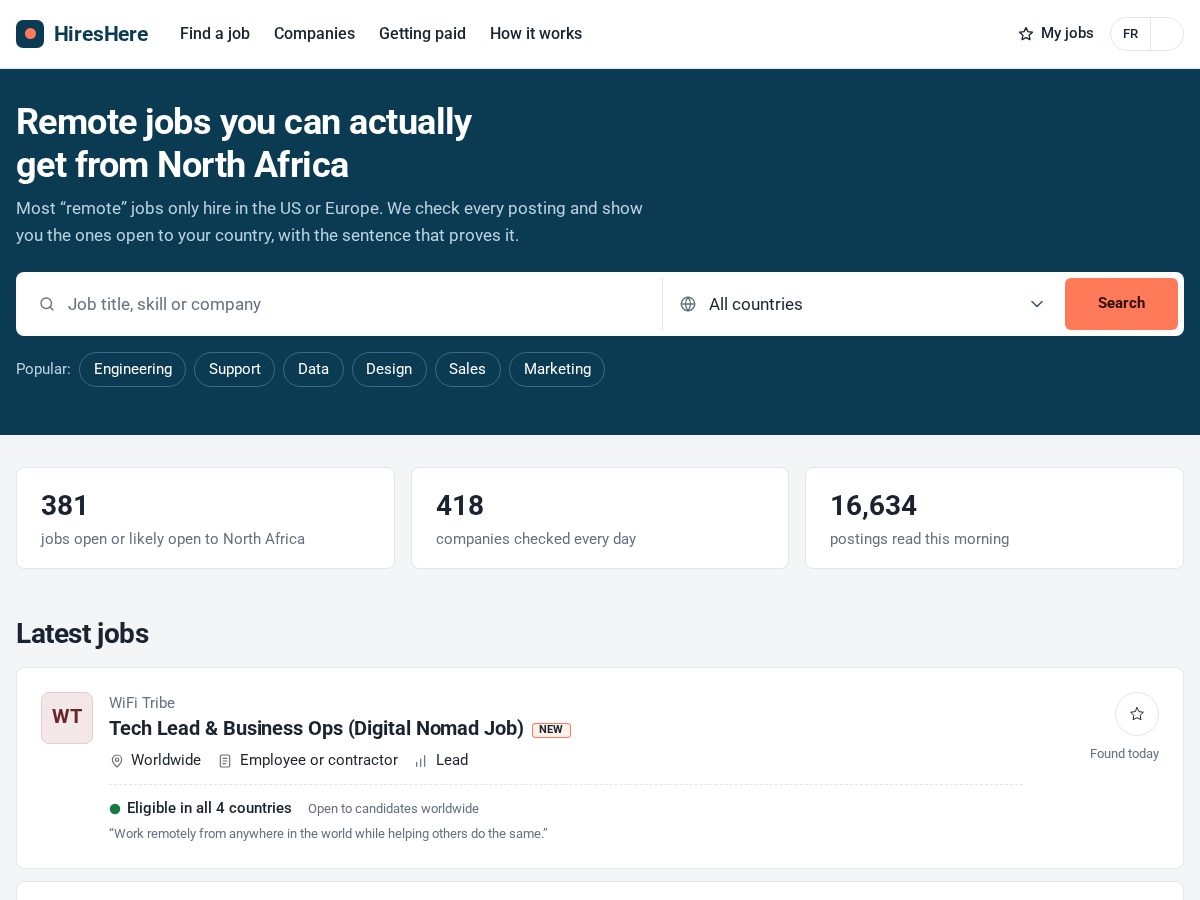Open Tech Lead & Business Ops job title
The width and height of the screenshot is (1200, 900).
(316, 728)
